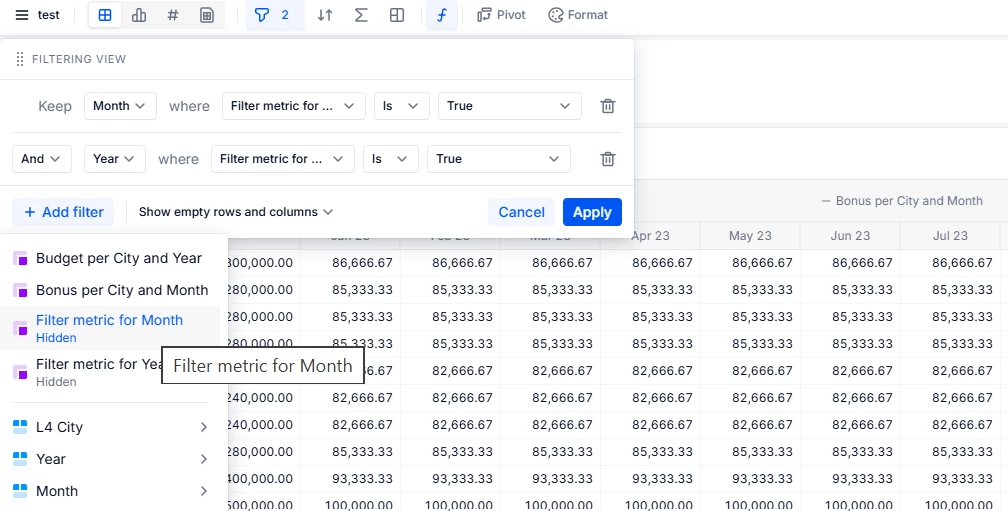The width and height of the screenshot is (1008, 511).
Task: Delete the Month filter row
Action: click(607, 106)
